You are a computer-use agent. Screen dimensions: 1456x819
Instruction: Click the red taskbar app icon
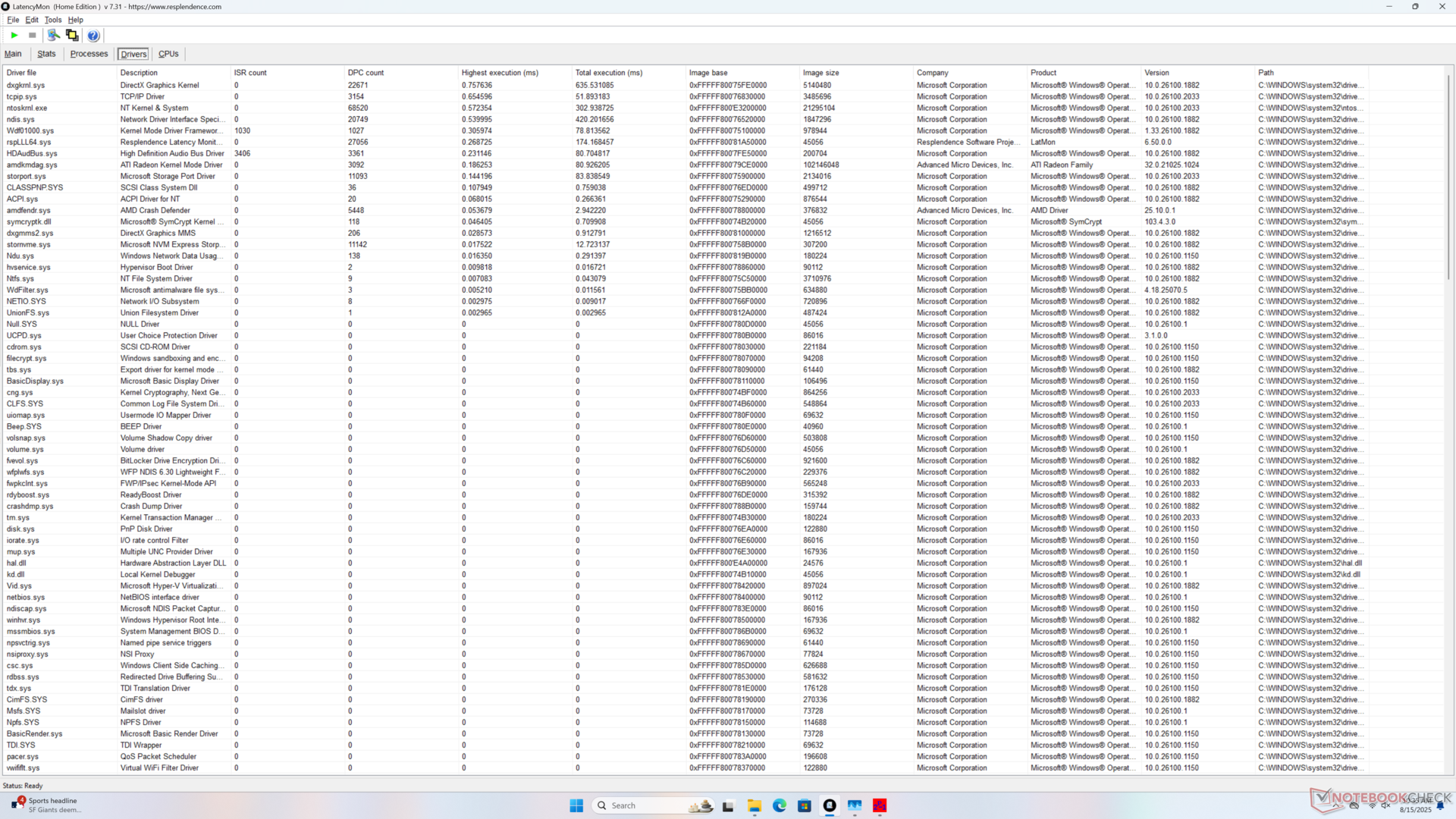[x=880, y=805]
